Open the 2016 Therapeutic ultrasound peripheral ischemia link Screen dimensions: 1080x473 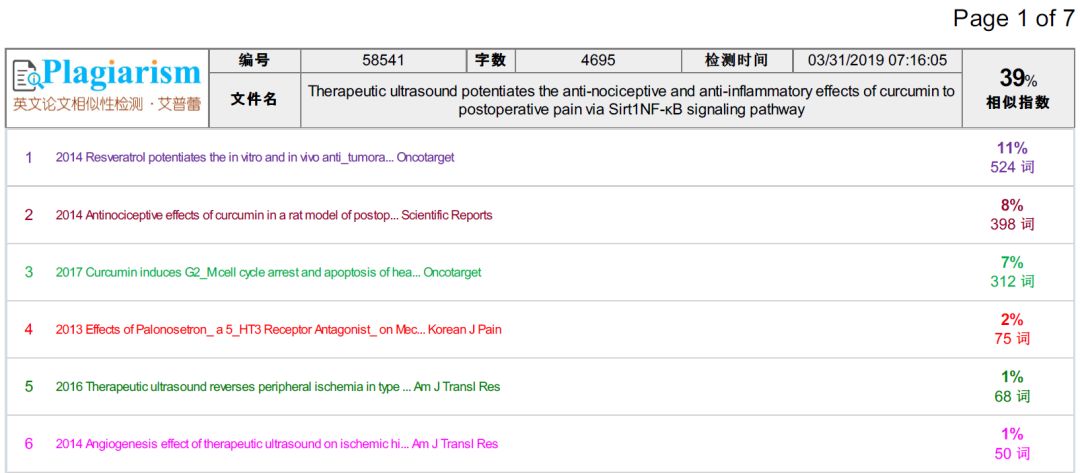coord(277,386)
